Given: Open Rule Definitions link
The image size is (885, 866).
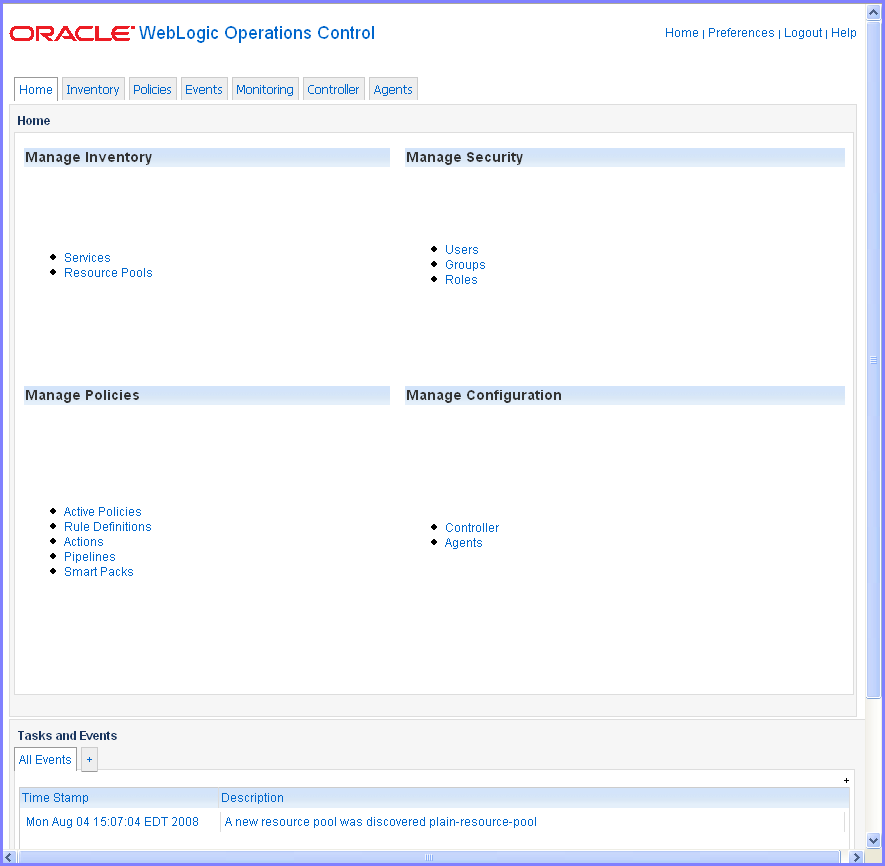Looking at the screenshot, I should 107,527.
